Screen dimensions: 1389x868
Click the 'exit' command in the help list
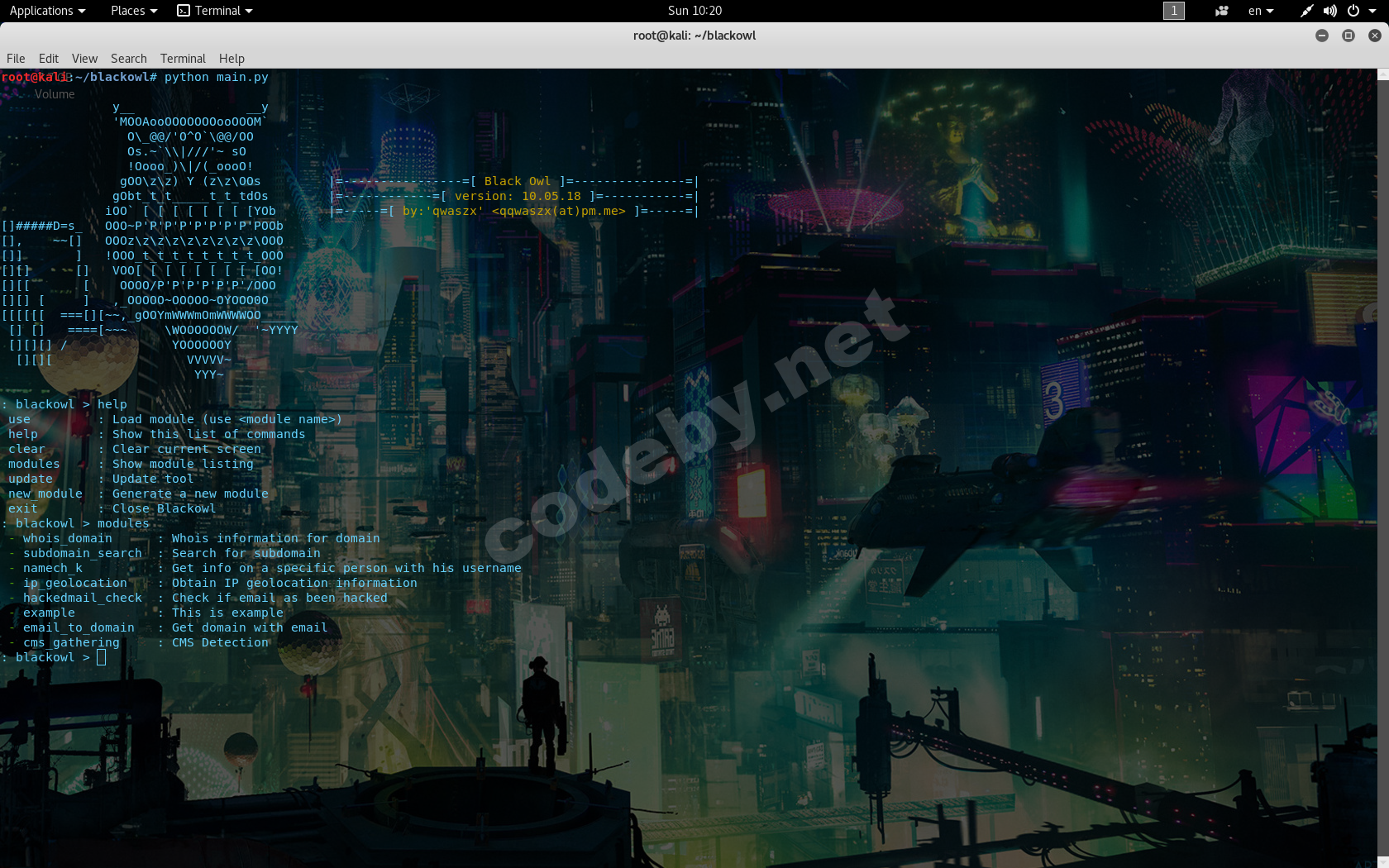(23, 508)
